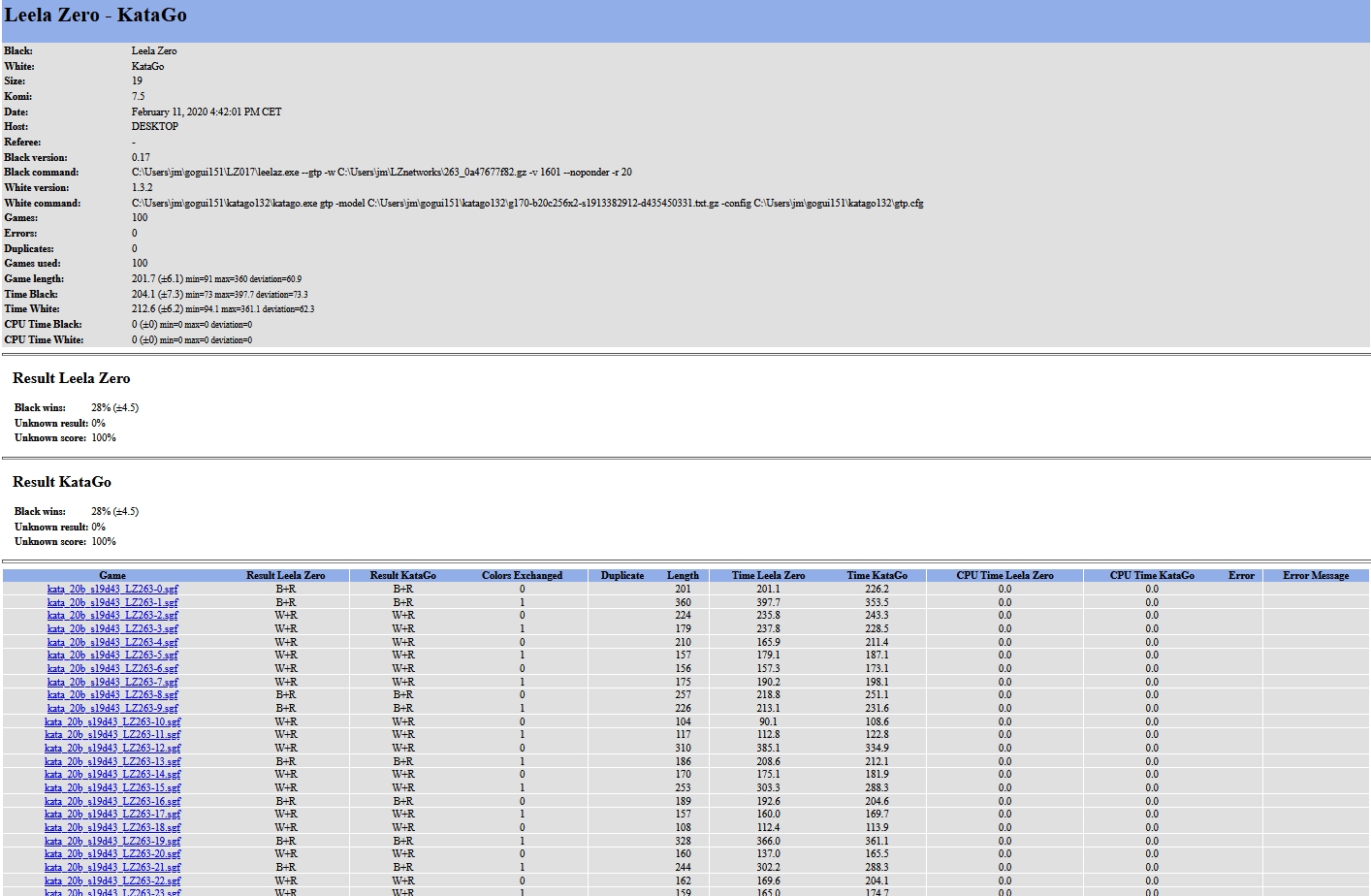Screen dimensions: 1371x896
Task: Click the Black player value 'Leela Zero'
Action: [x=154, y=50]
